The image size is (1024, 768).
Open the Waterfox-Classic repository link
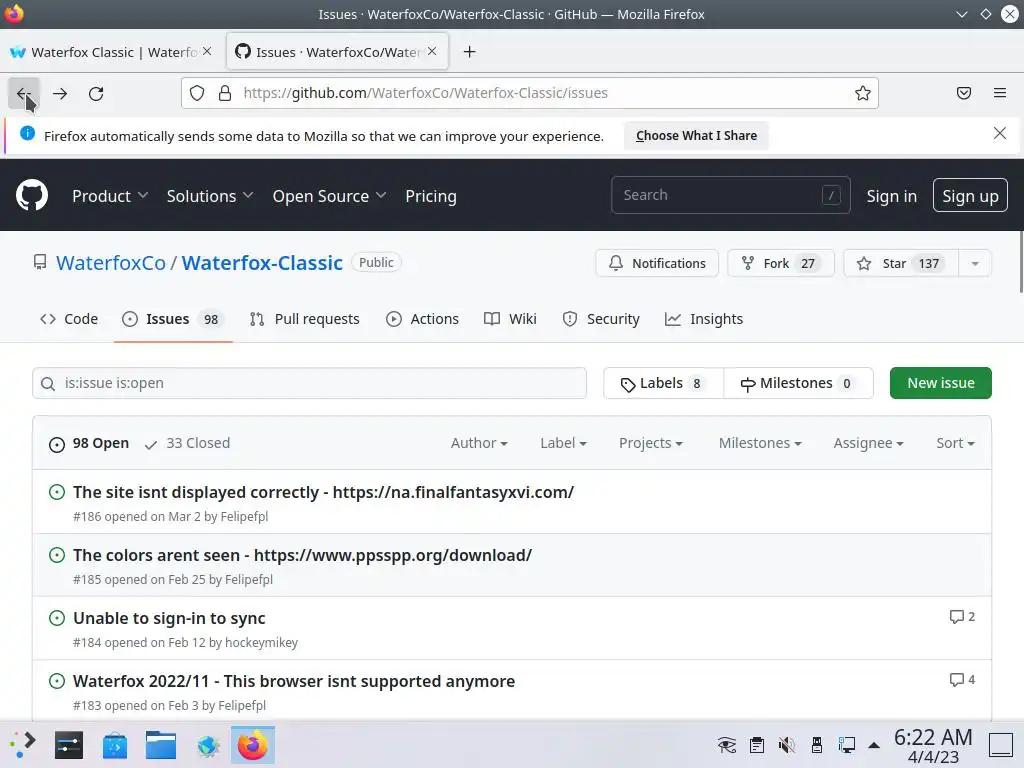pyautogui.click(x=262, y=263)
